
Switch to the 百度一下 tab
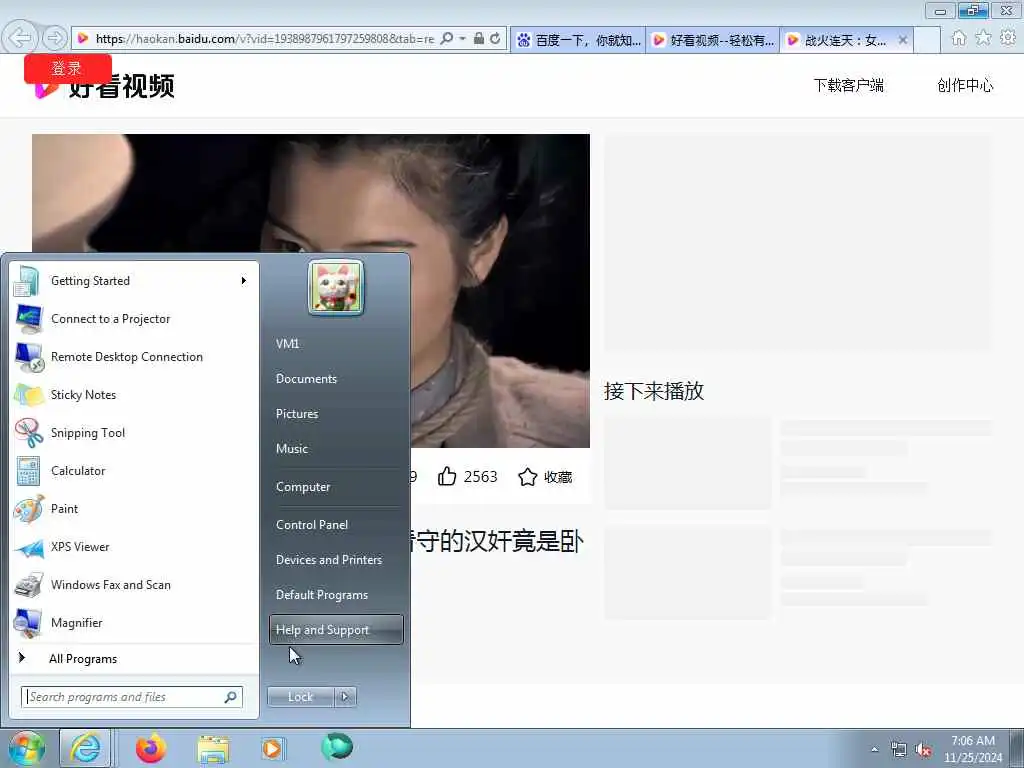click(578, 40)
